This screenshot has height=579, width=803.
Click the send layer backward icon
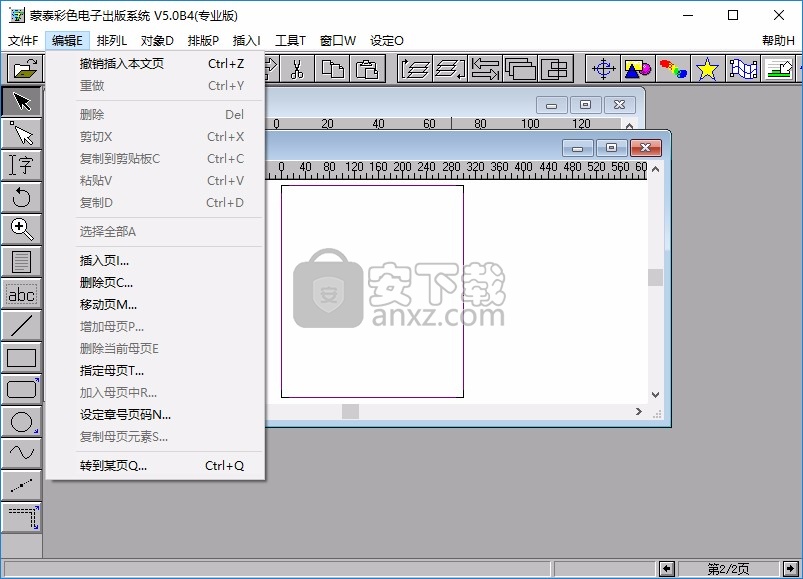pos(450,69)
